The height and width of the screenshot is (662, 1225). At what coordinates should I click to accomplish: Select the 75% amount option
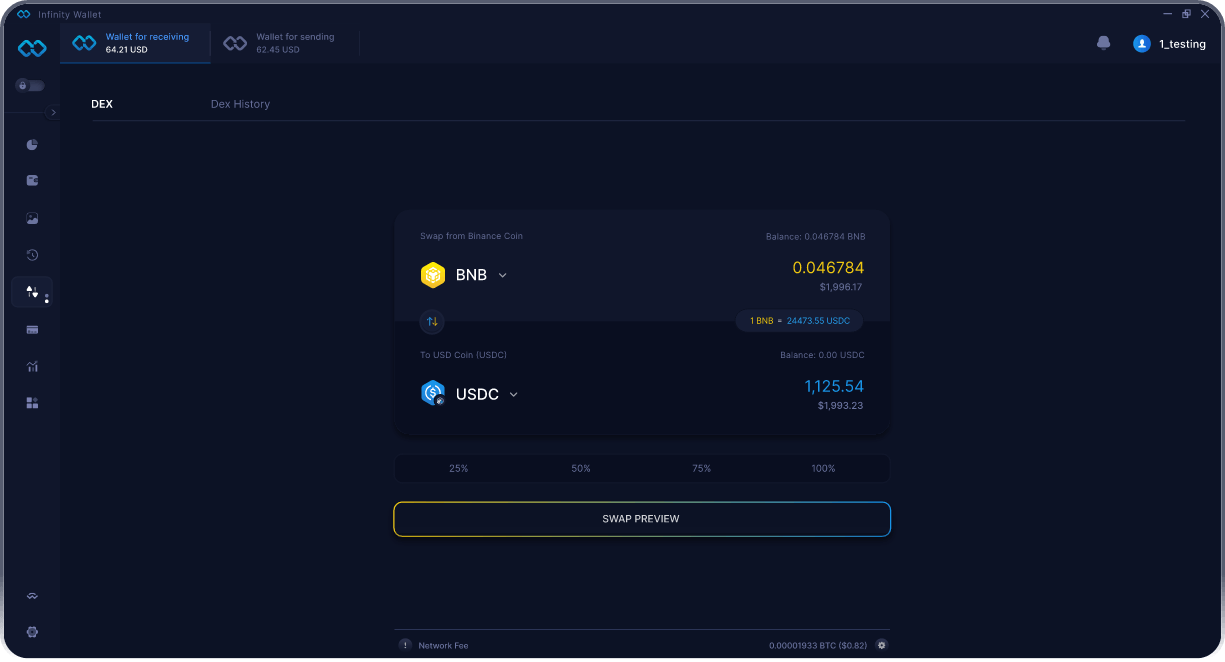point(702,468)
